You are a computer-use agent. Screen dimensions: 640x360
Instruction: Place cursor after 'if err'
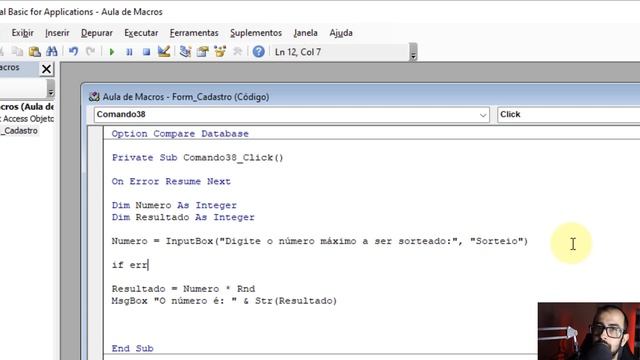coord(149,265)
